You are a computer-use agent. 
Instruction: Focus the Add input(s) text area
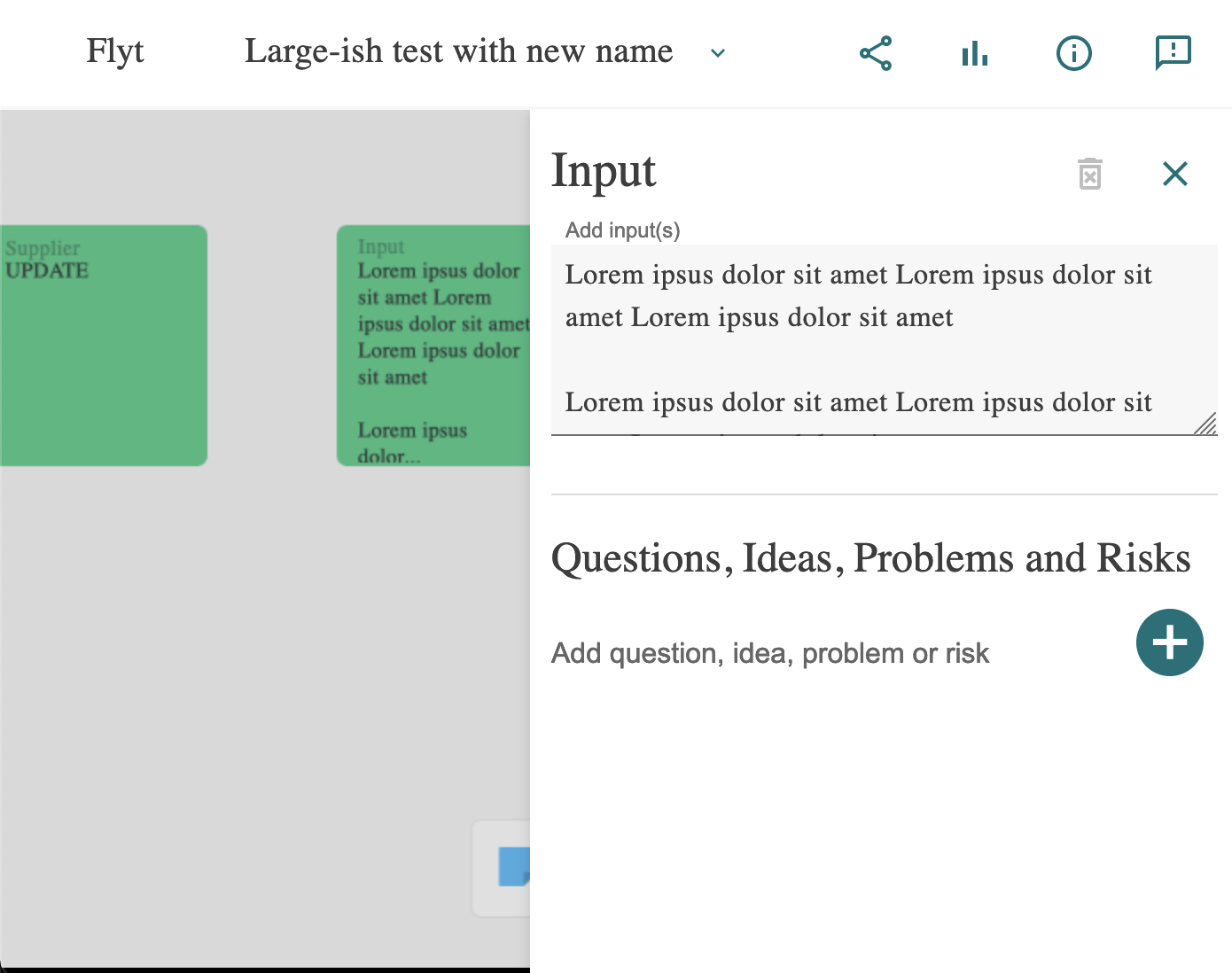[x=885, y=340]
